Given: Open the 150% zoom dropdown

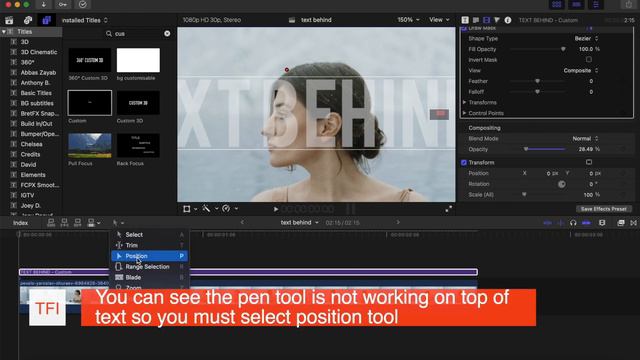Looking at the screenshot, I should tap(408, 20).
